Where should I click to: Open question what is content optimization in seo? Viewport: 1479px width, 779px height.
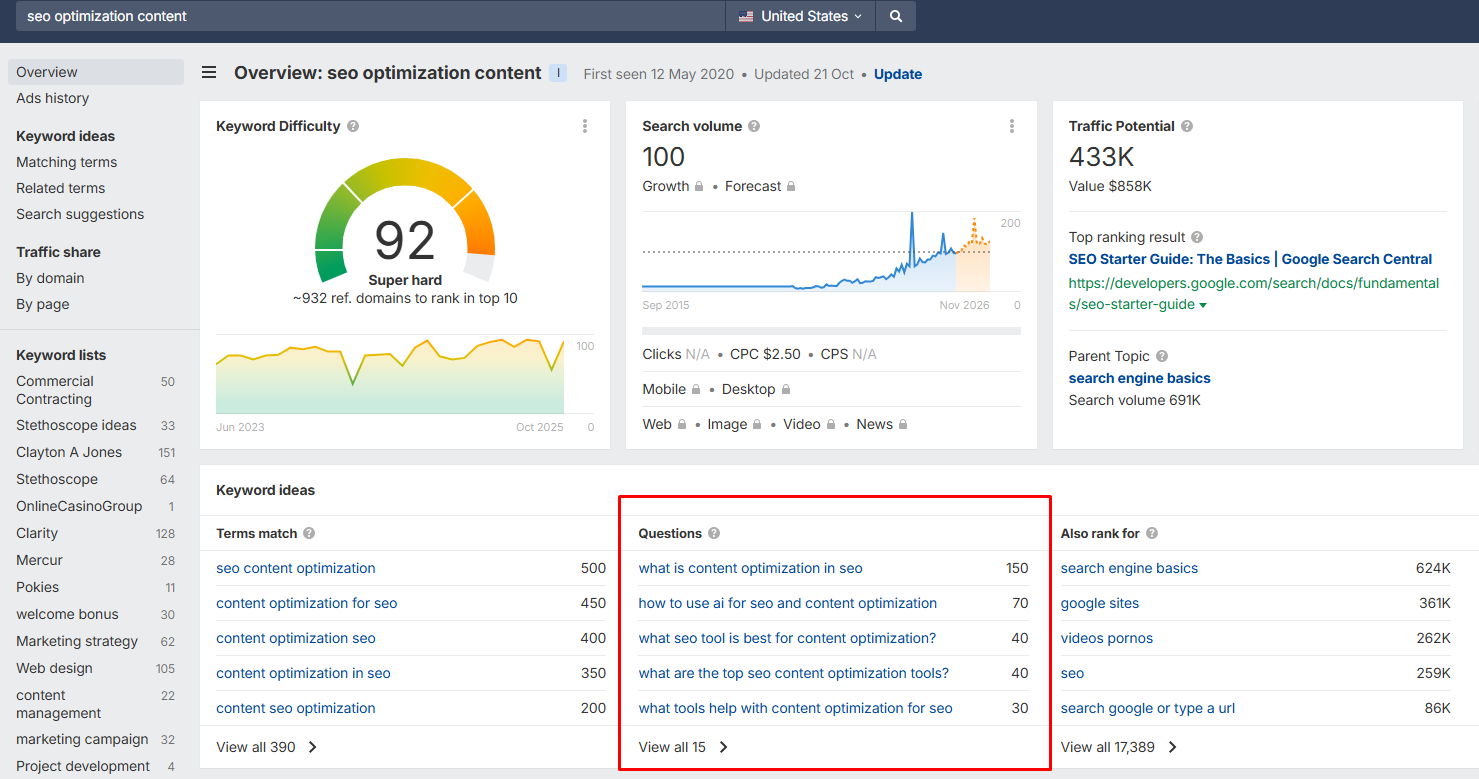tap(751, 568)
